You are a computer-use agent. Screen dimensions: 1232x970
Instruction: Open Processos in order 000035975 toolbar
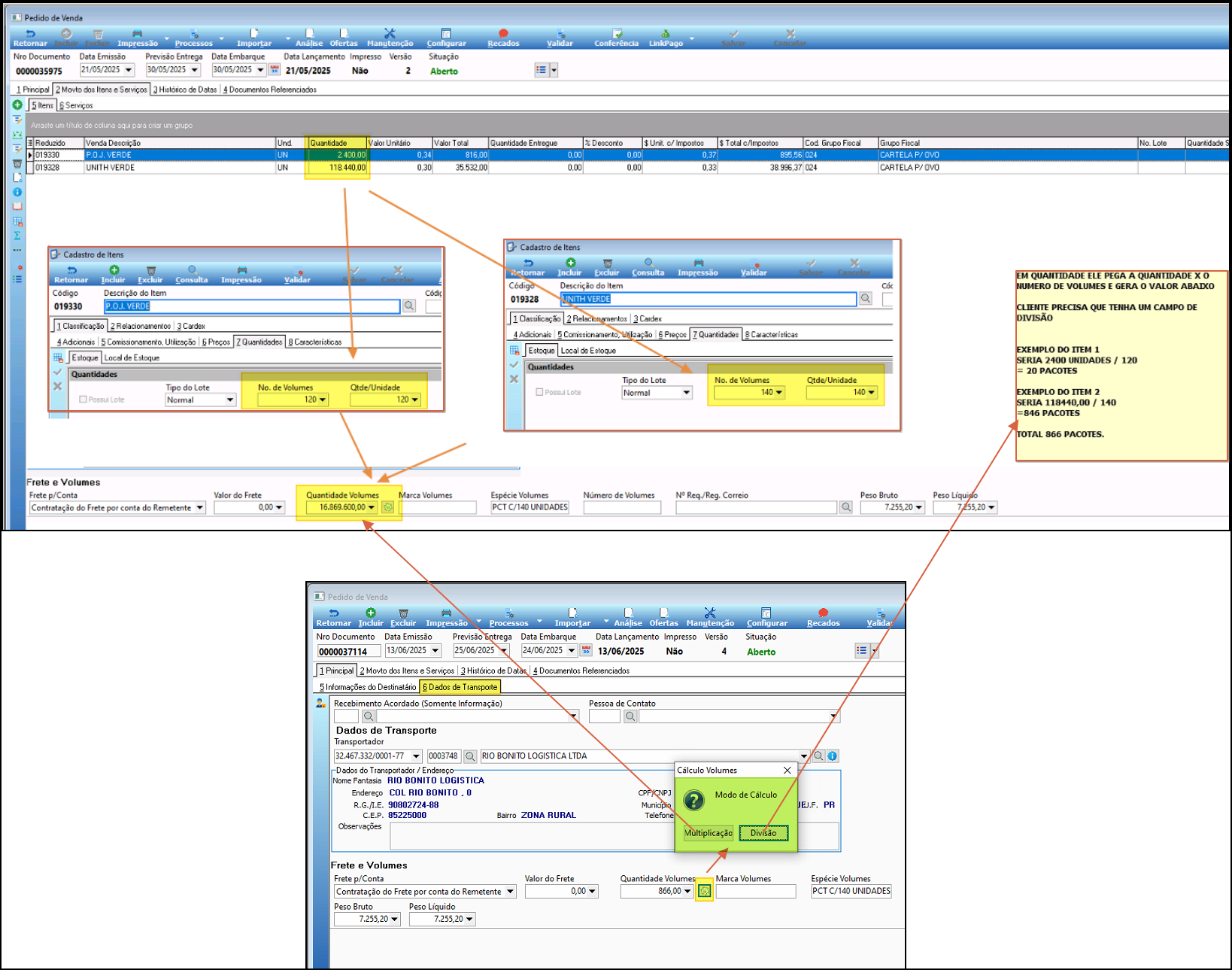194,38
